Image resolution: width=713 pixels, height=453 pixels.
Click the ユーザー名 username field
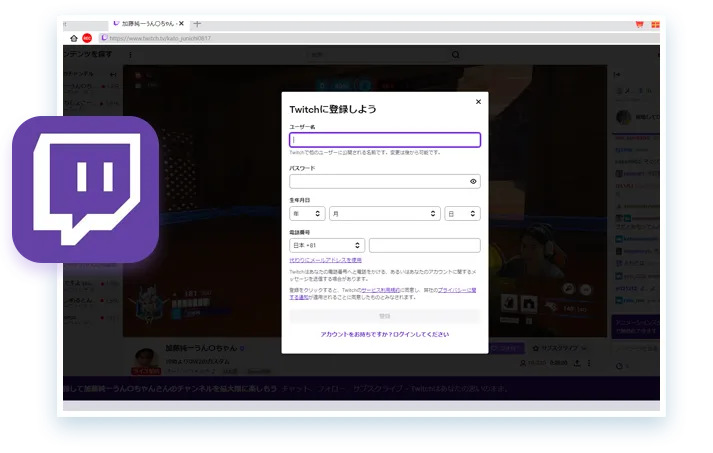(385, 140)
